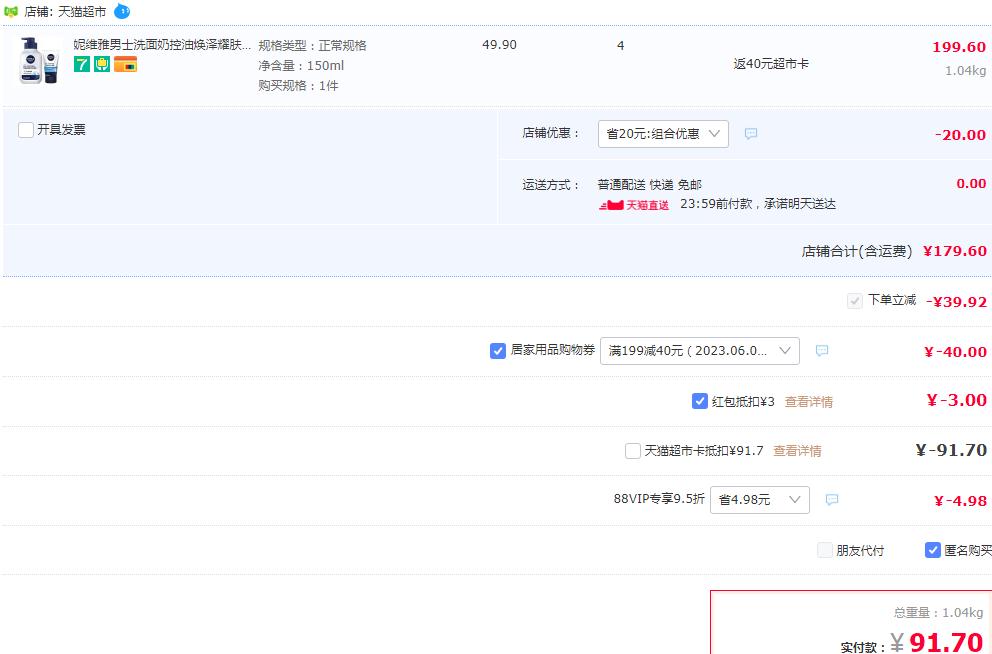Open the 满199减40元 coupon dropdown
992x654 pixels.
(x=700, y=351)
